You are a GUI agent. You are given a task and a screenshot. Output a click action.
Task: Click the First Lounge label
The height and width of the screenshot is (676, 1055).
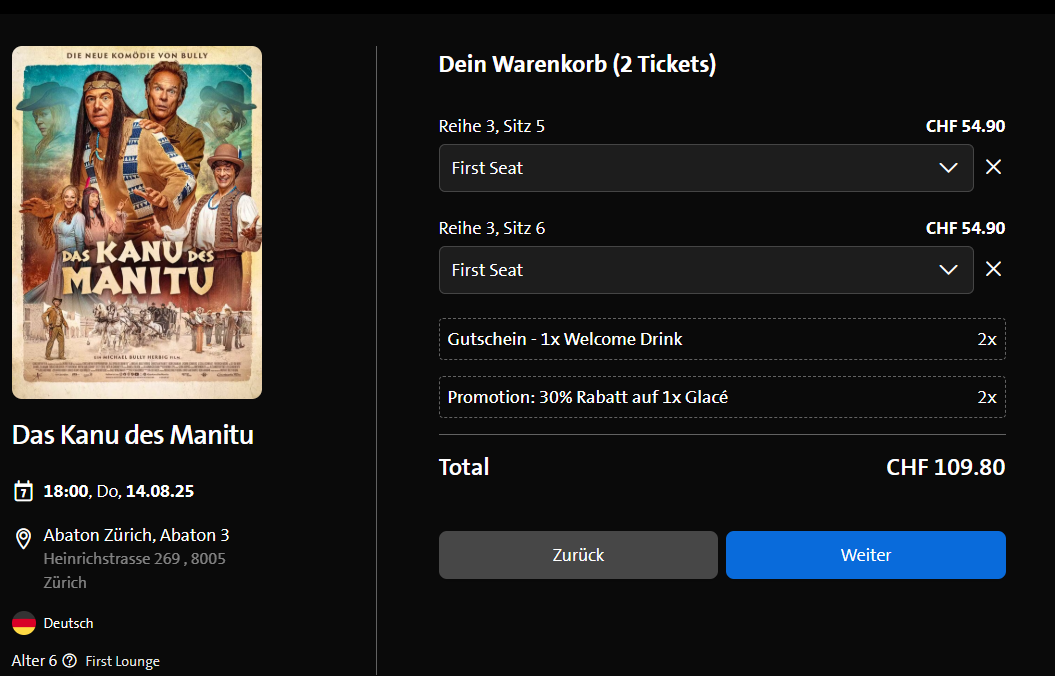click(x=122, y=661)
